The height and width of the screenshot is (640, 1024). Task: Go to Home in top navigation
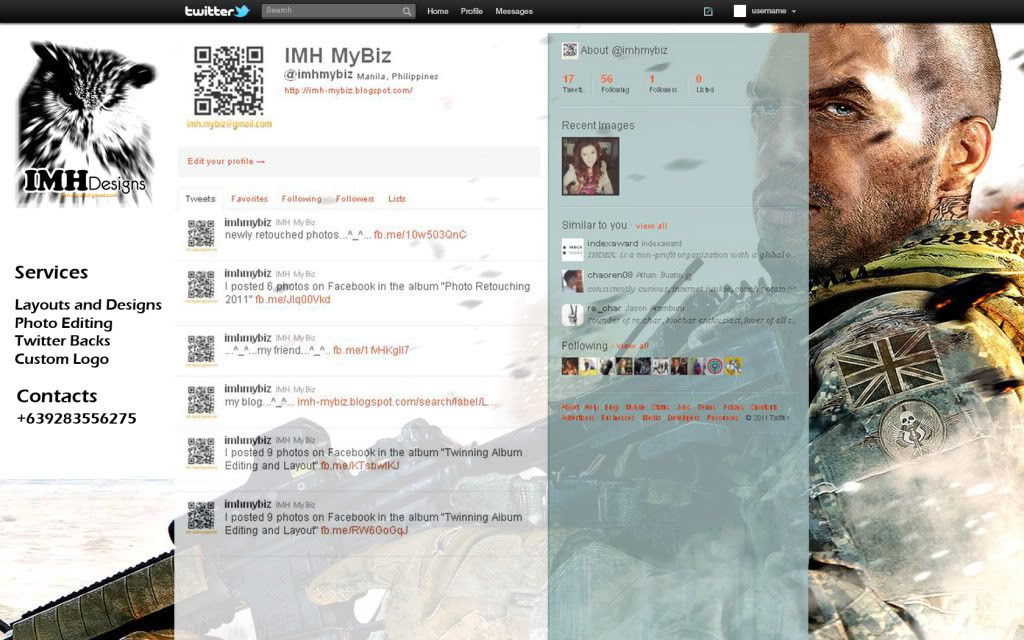438,11
